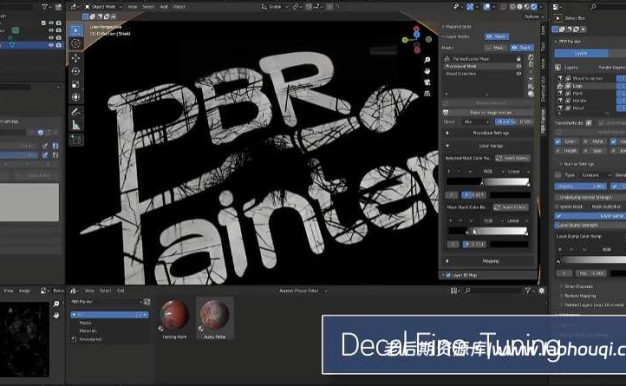Select the 3D Cursor tool
The image size is (626, 386).
click(75, 44)
